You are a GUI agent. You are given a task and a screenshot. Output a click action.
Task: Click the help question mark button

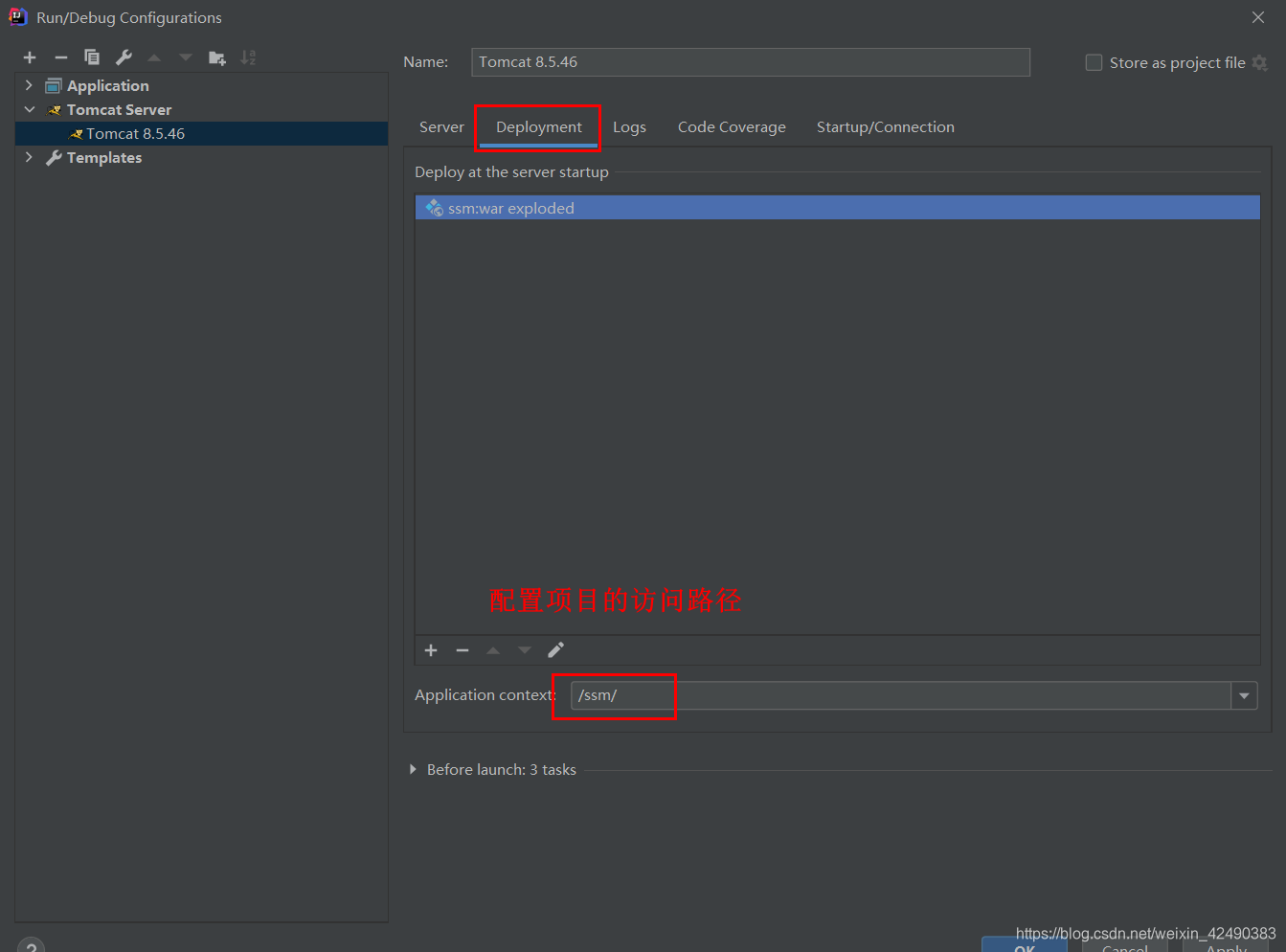pos(31,946)
